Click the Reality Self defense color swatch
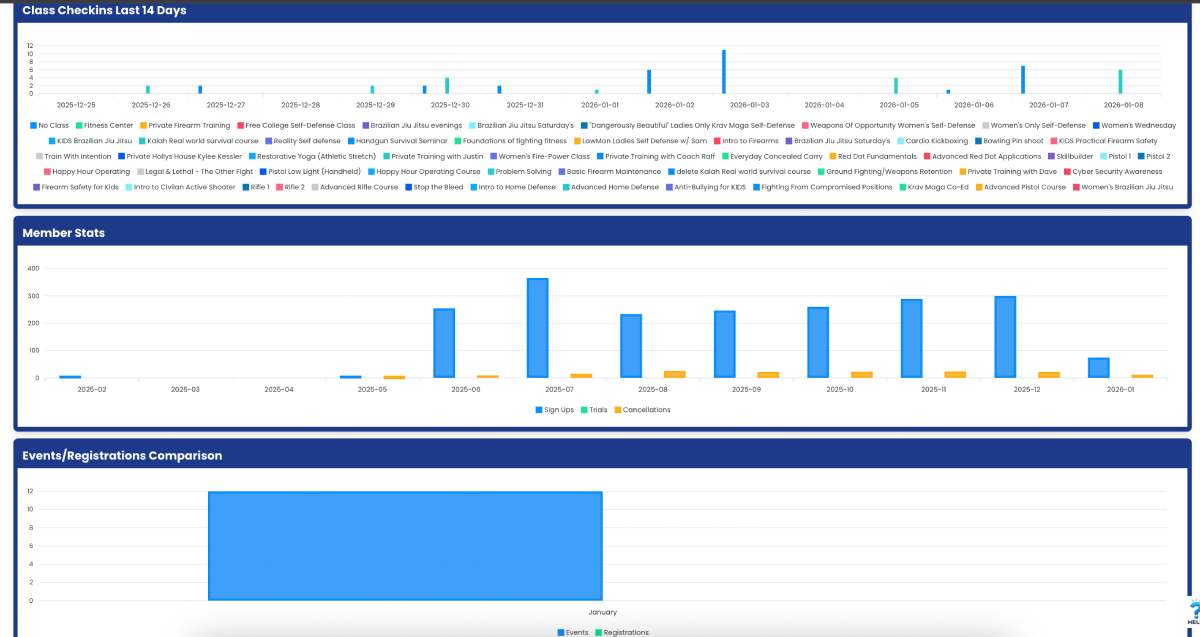The height and width of the screenshot is (637, 1200). click(x=269, y=141)
